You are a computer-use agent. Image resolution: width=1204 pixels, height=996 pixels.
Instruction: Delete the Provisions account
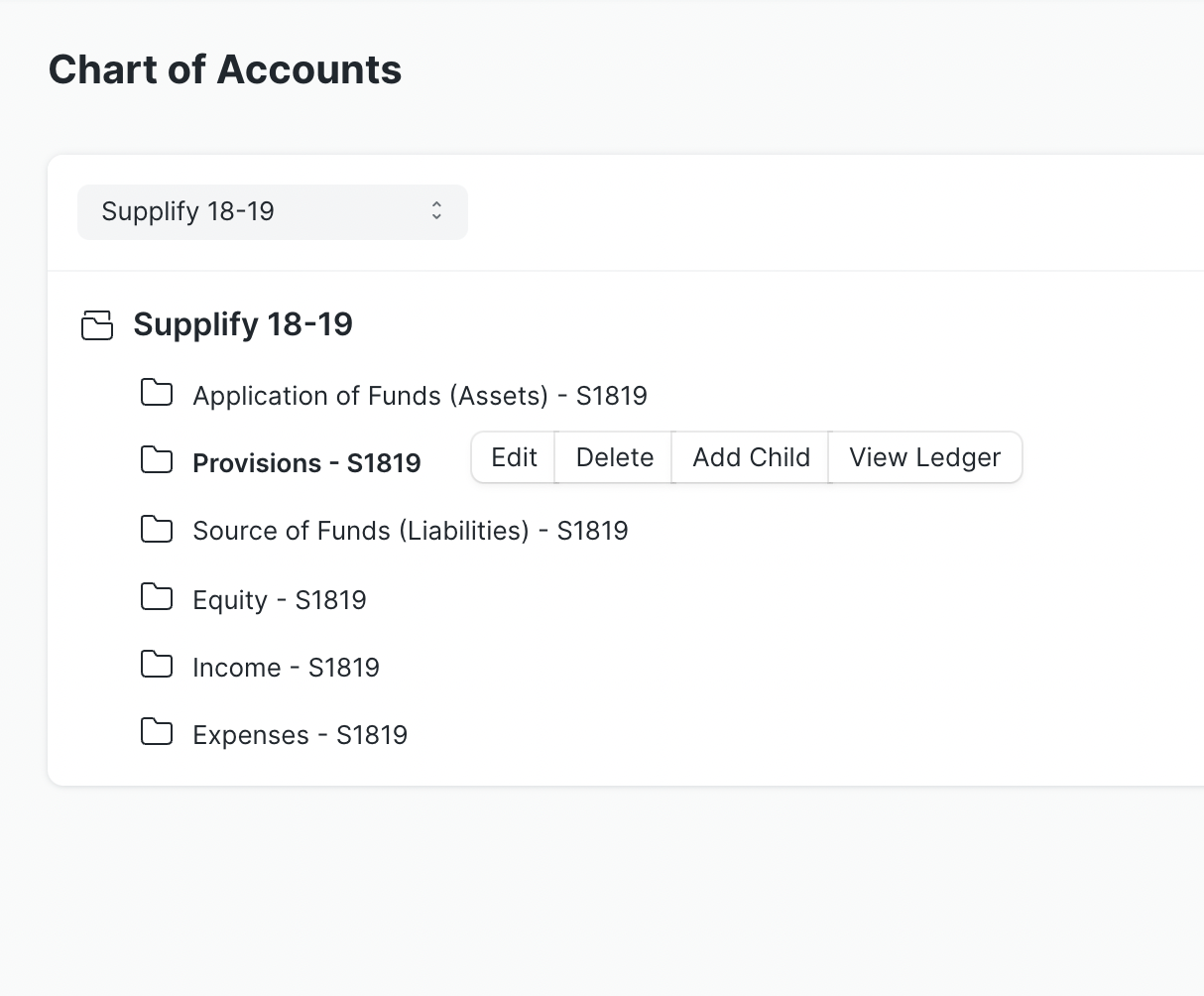(615, 457)
